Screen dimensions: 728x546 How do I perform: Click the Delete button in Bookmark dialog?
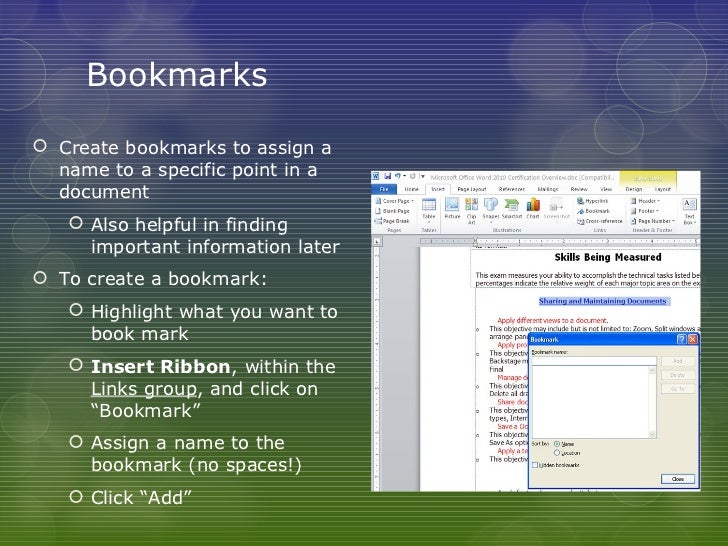[677, 375]
